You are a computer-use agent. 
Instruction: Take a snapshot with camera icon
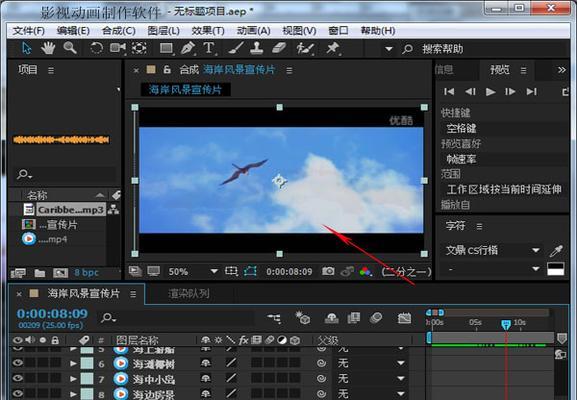pos(328,272)
